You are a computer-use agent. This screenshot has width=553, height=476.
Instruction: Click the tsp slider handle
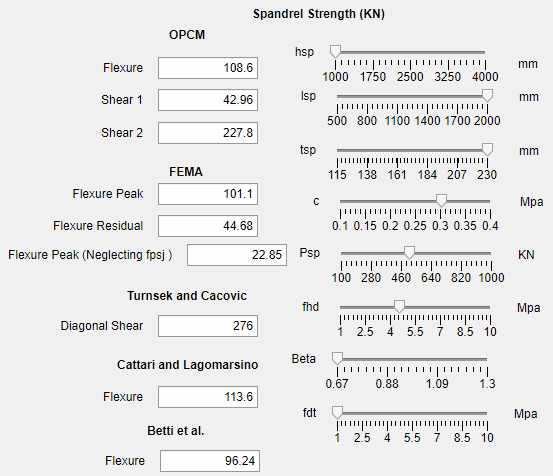487,149
